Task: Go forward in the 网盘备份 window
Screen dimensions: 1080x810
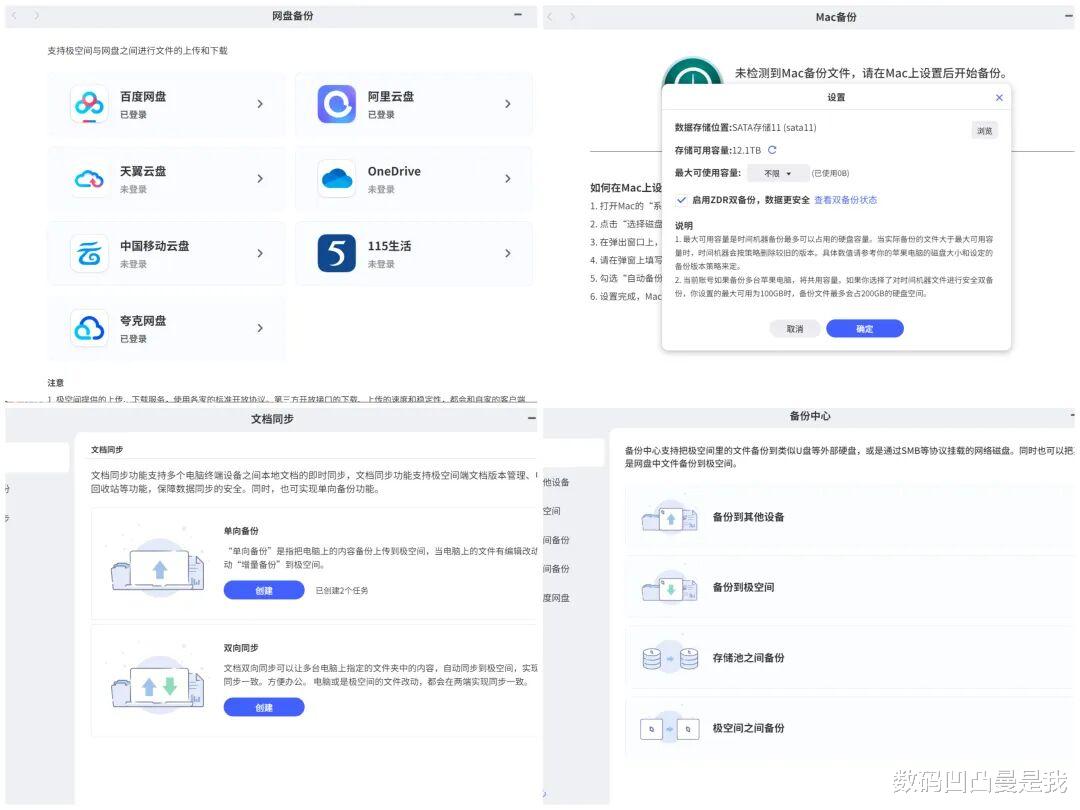Action: pos(37,15)
